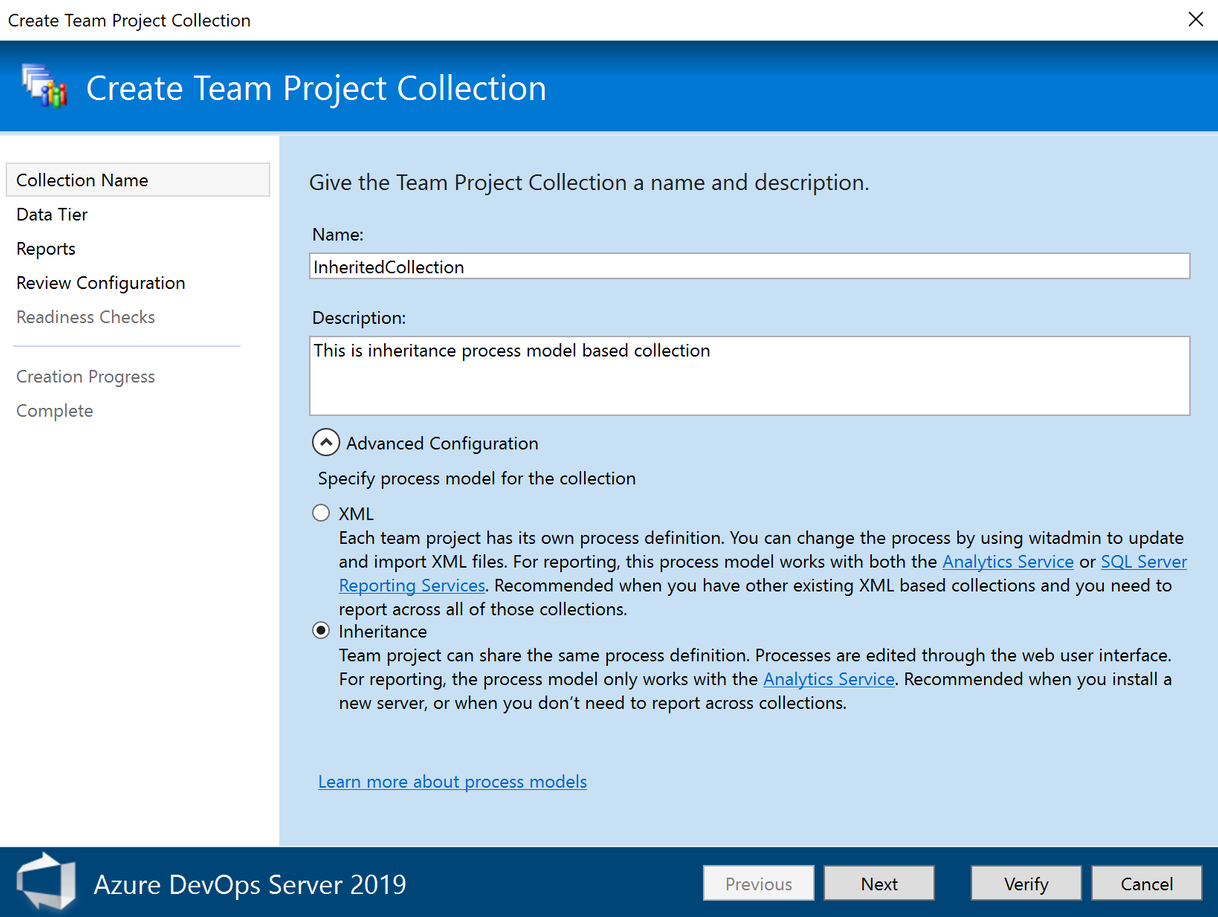
Task: Cancel the collection creation wizard
Action: (x=1146, y=883)
